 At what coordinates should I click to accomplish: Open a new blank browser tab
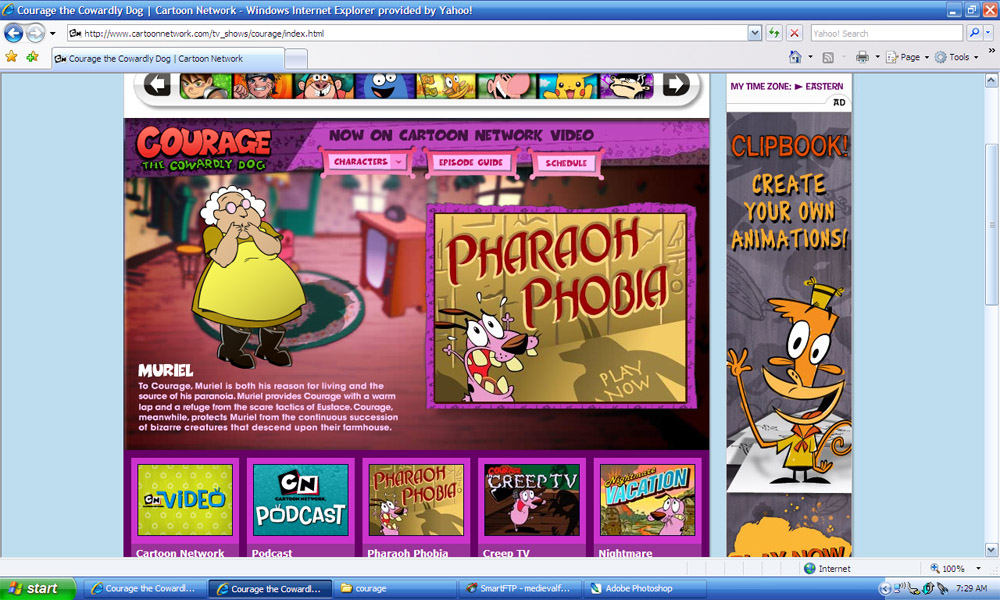296,59
